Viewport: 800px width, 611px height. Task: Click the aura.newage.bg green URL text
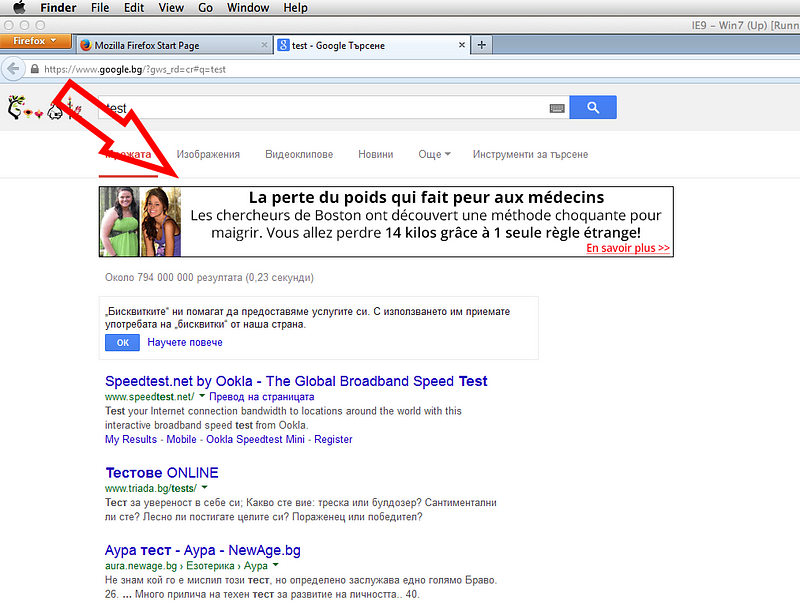coord(141,566)
